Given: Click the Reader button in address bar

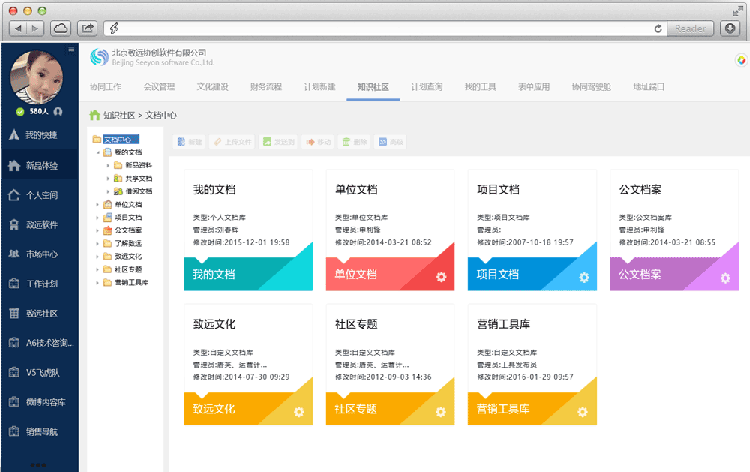Looking at the screenshot, I should tap(692, 27).
